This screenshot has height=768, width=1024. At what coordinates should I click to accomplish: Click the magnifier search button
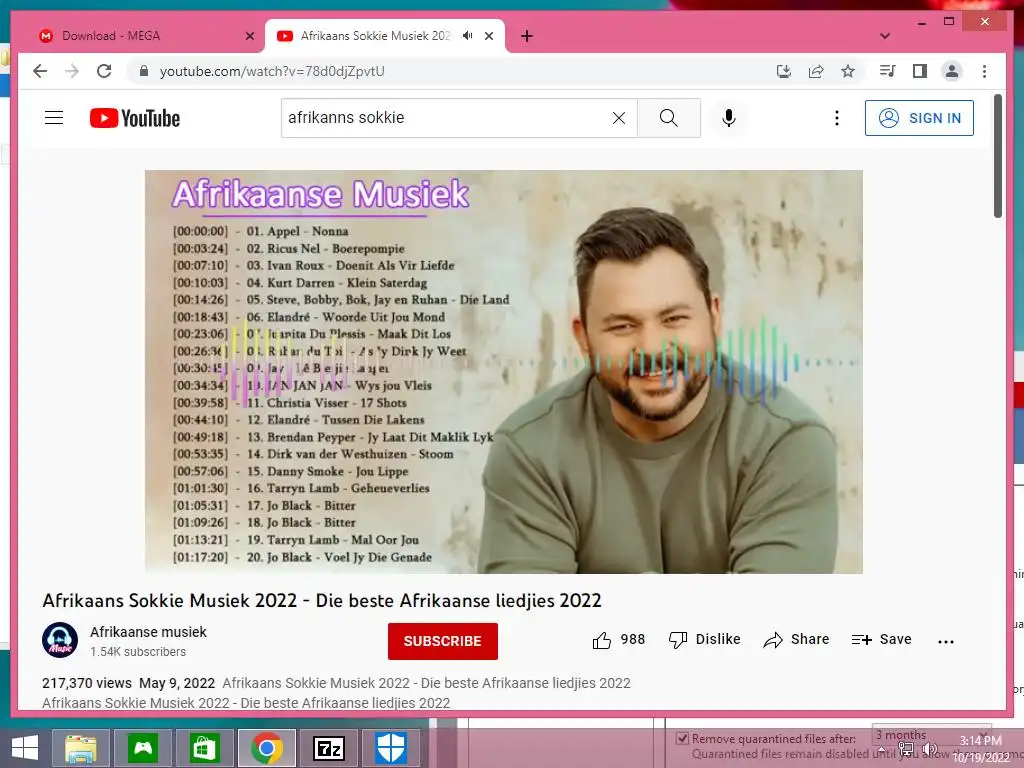coord(669,118)
